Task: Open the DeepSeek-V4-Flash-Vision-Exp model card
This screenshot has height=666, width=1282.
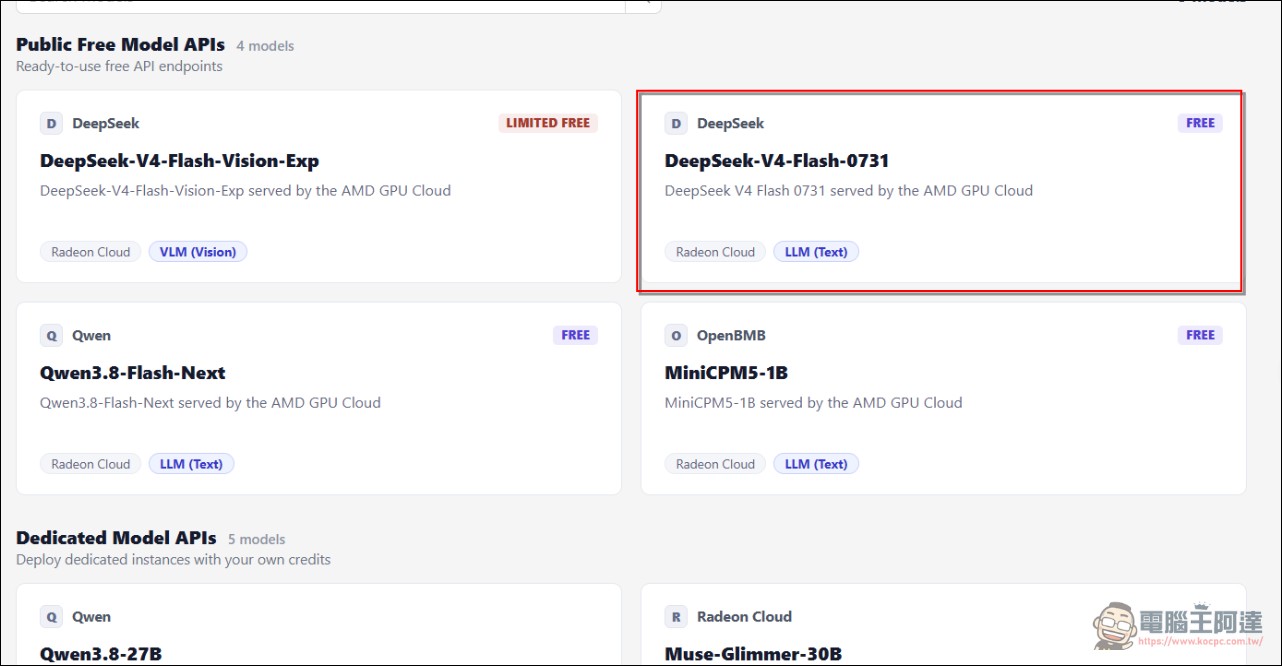Action: click(x=319, y=187)
